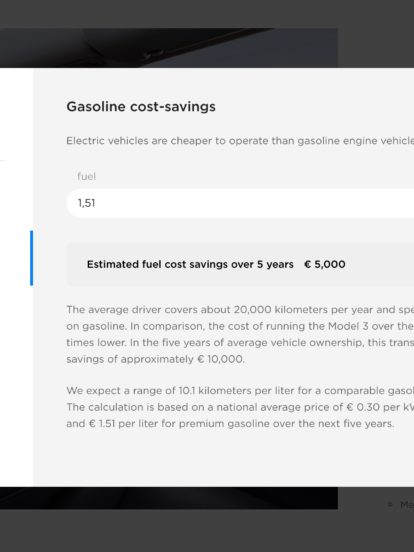Image resolution: width=414 pixels, height=552 pixels.
Task: Click the dimmed overlay above the modal
Action: (x=207, y=14)
